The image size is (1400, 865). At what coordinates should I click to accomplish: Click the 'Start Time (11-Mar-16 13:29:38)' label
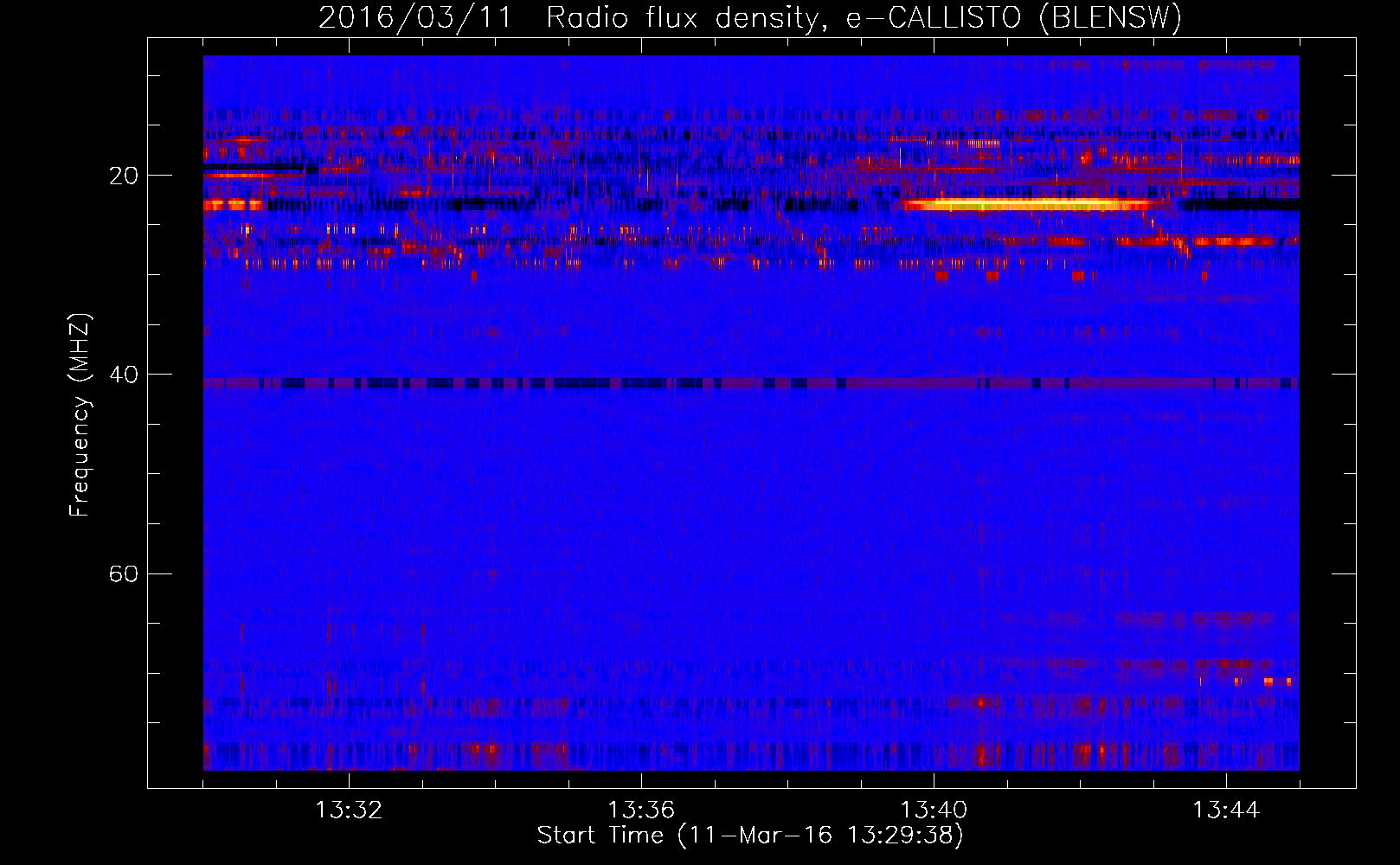(750, 836)
